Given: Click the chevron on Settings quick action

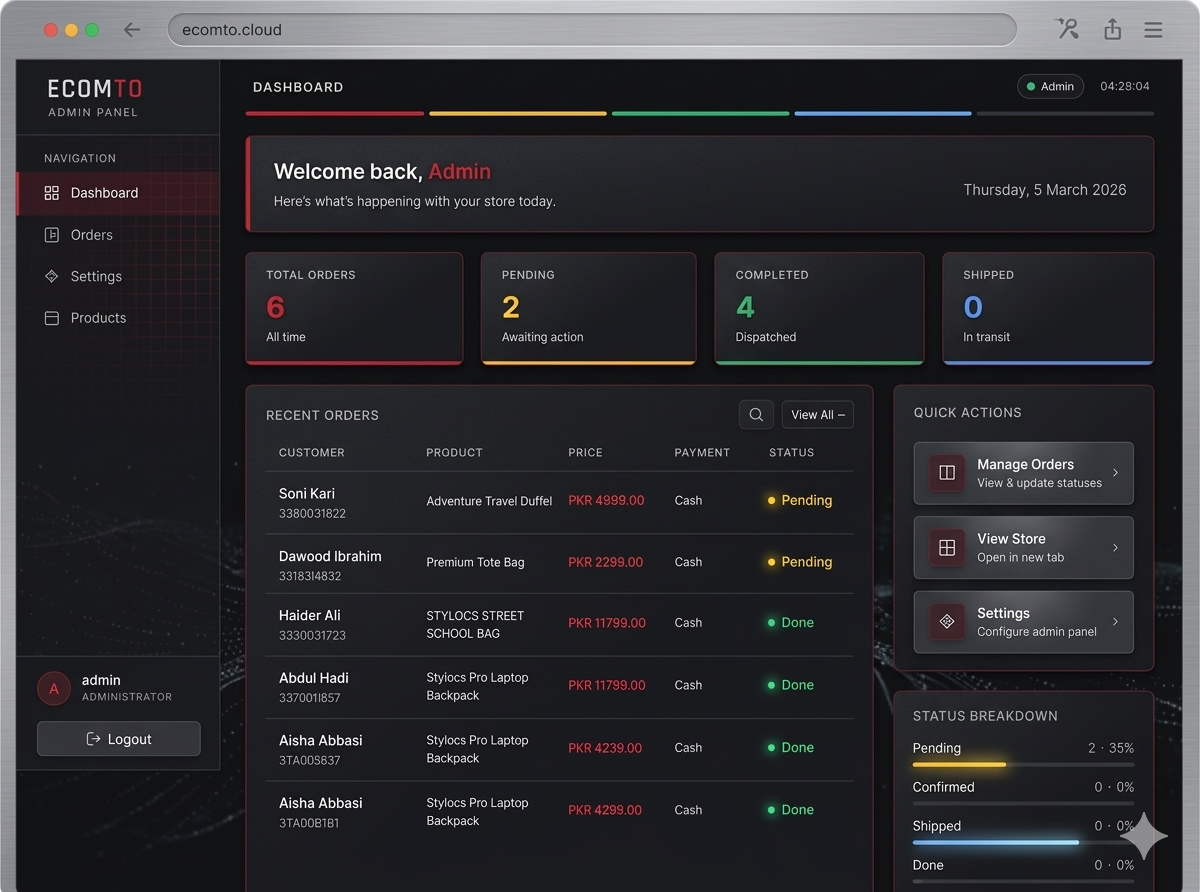Looking at the screenshot, I should [x=1115, y=622].
